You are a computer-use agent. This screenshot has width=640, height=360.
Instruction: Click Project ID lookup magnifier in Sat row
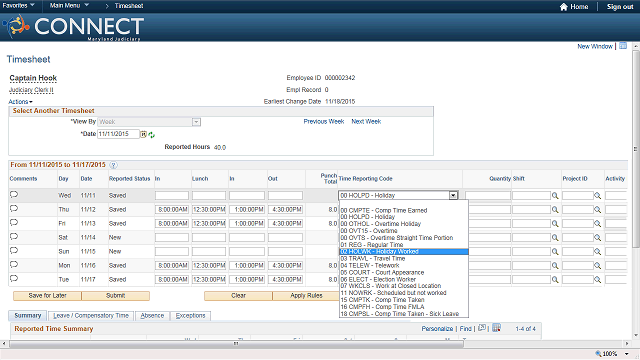(x=598, y=238)
